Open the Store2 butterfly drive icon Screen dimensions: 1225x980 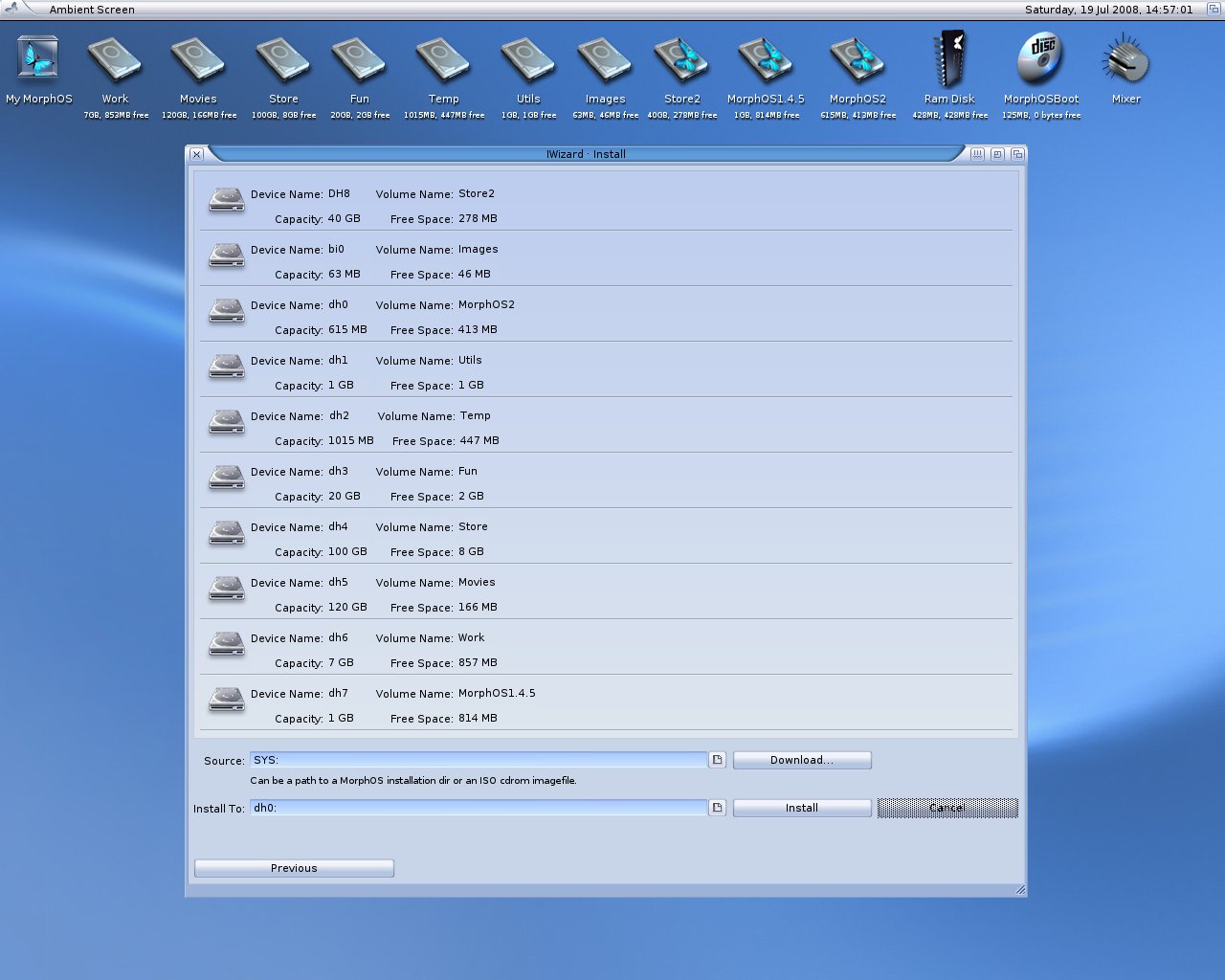682,59
